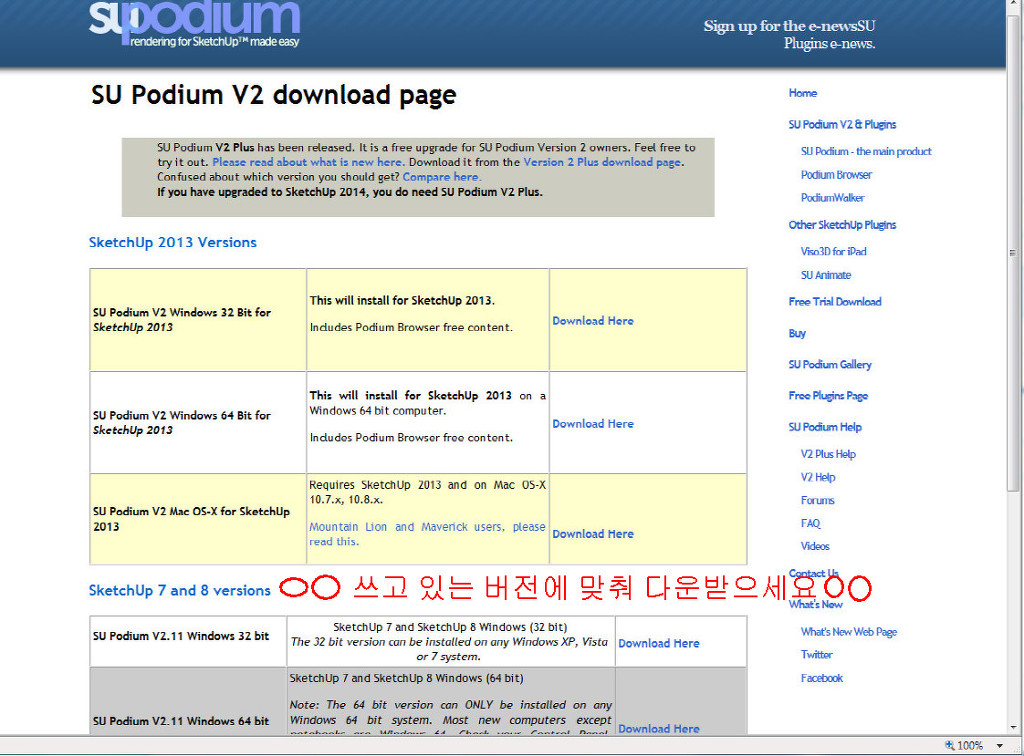1024x756 pixels.
Task: Open the e-news sign up link
Action: click(x=789, y=35)
